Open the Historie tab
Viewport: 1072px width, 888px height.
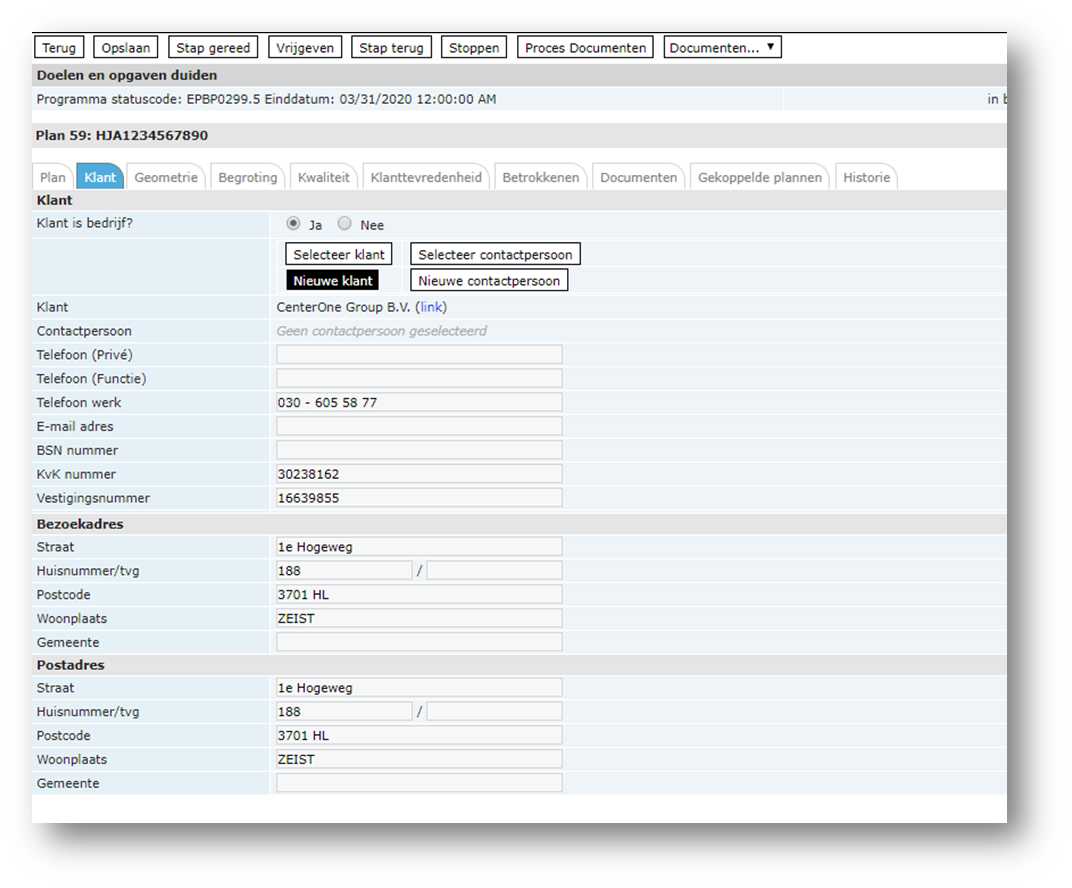coord(866,177)
